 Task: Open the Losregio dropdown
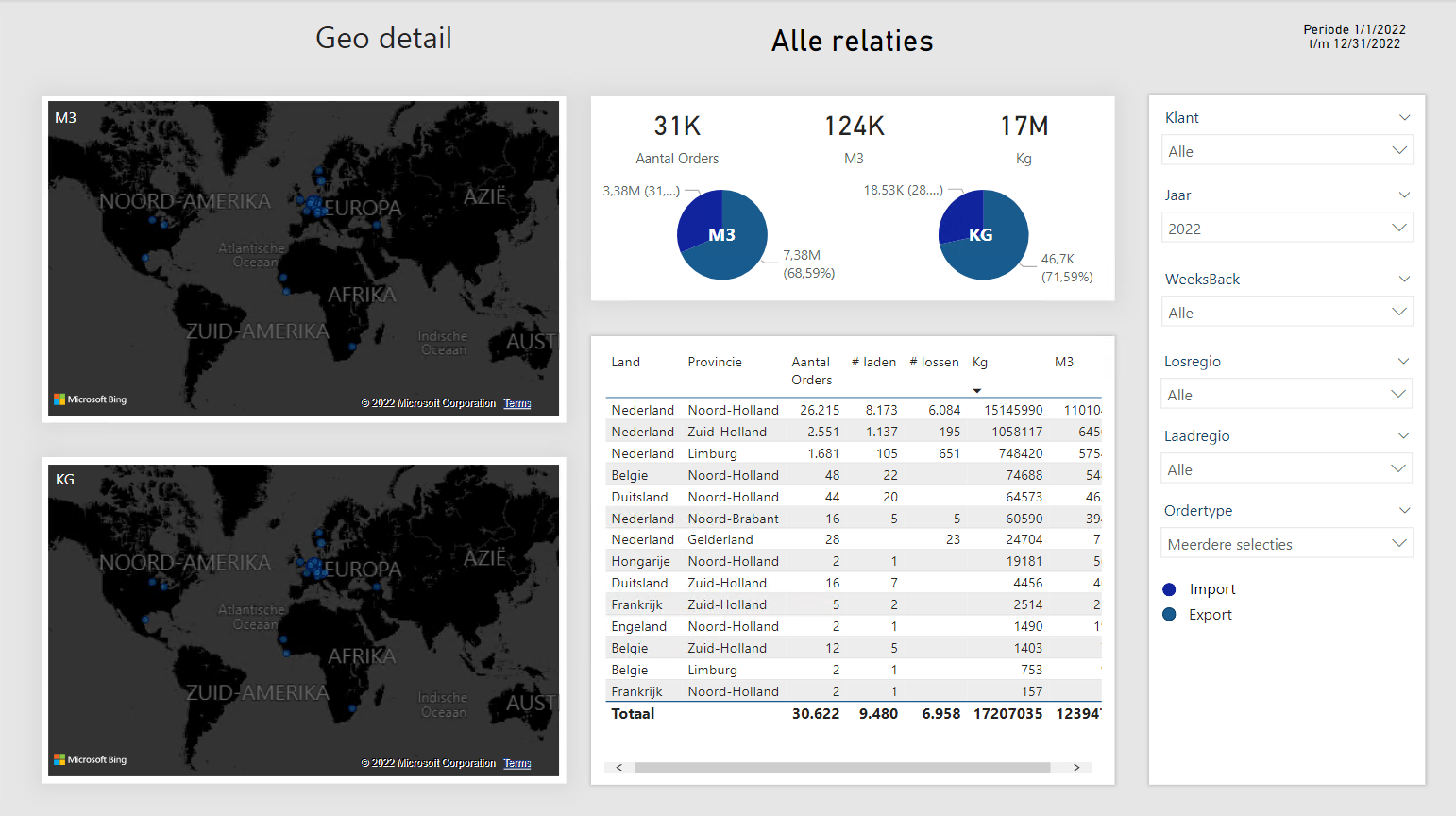1286,395
